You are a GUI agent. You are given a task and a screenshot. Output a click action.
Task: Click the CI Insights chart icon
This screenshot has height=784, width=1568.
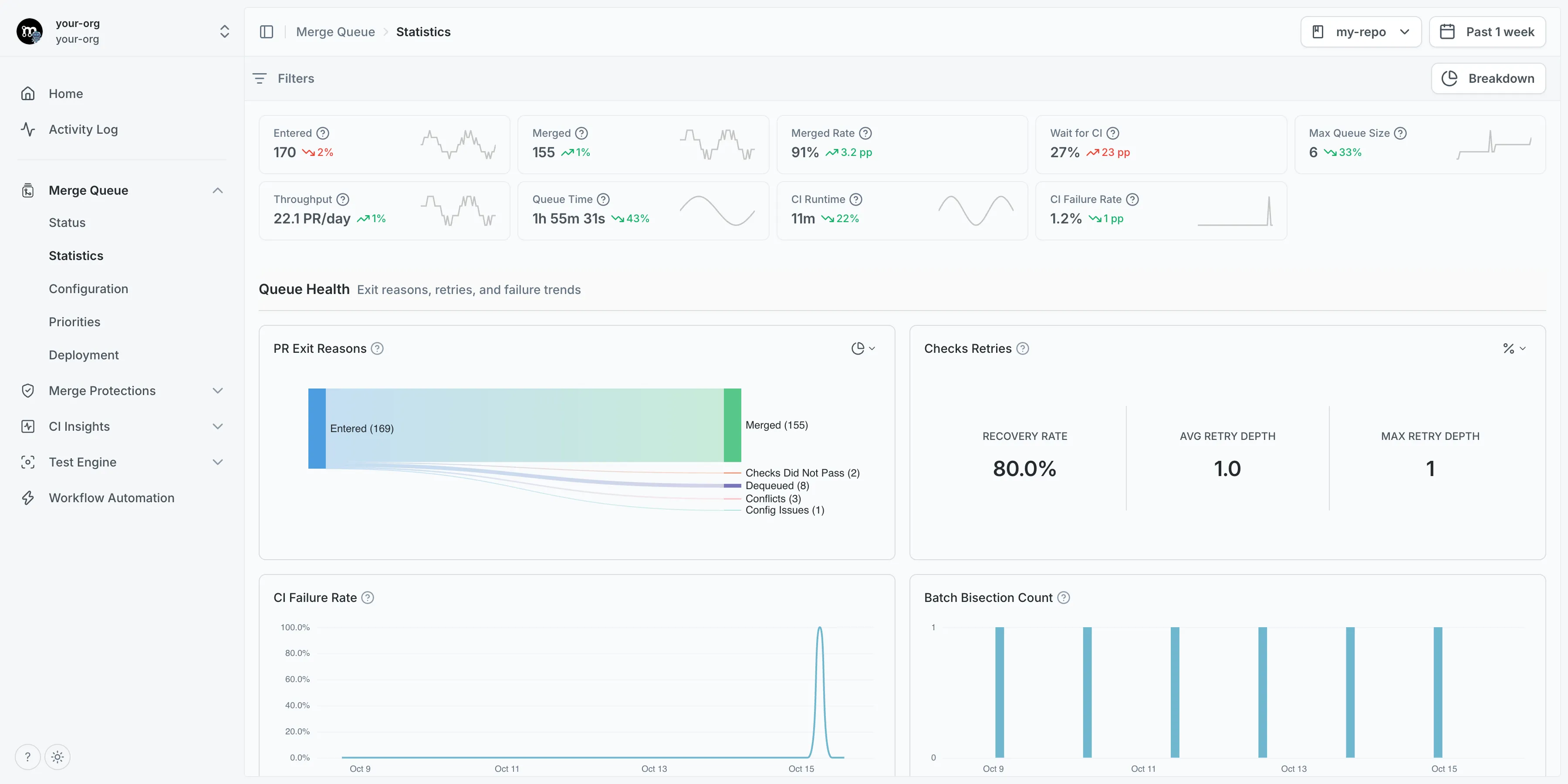(x=28, y=427)
